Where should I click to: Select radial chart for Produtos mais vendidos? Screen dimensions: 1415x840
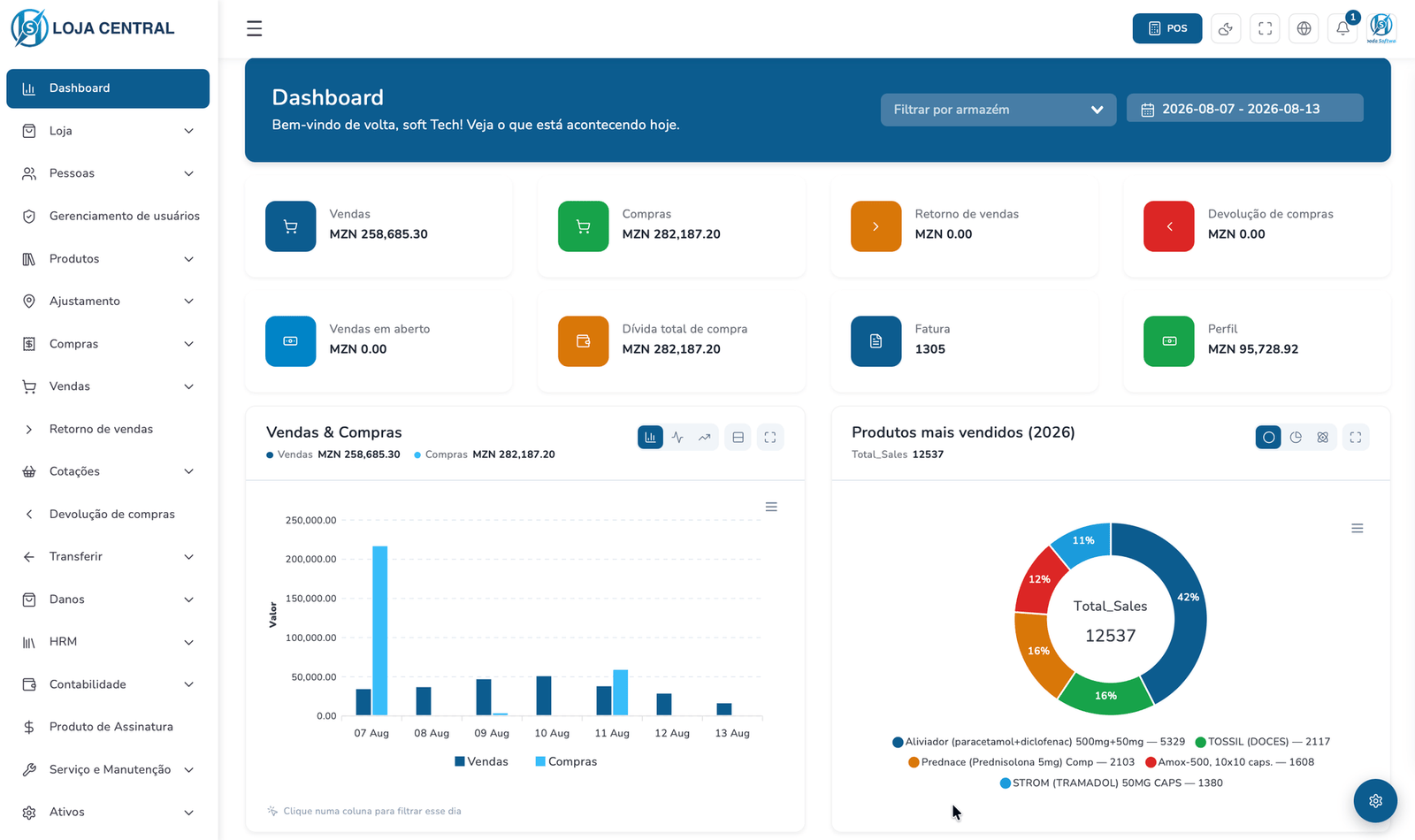(x=1323, y=437)
